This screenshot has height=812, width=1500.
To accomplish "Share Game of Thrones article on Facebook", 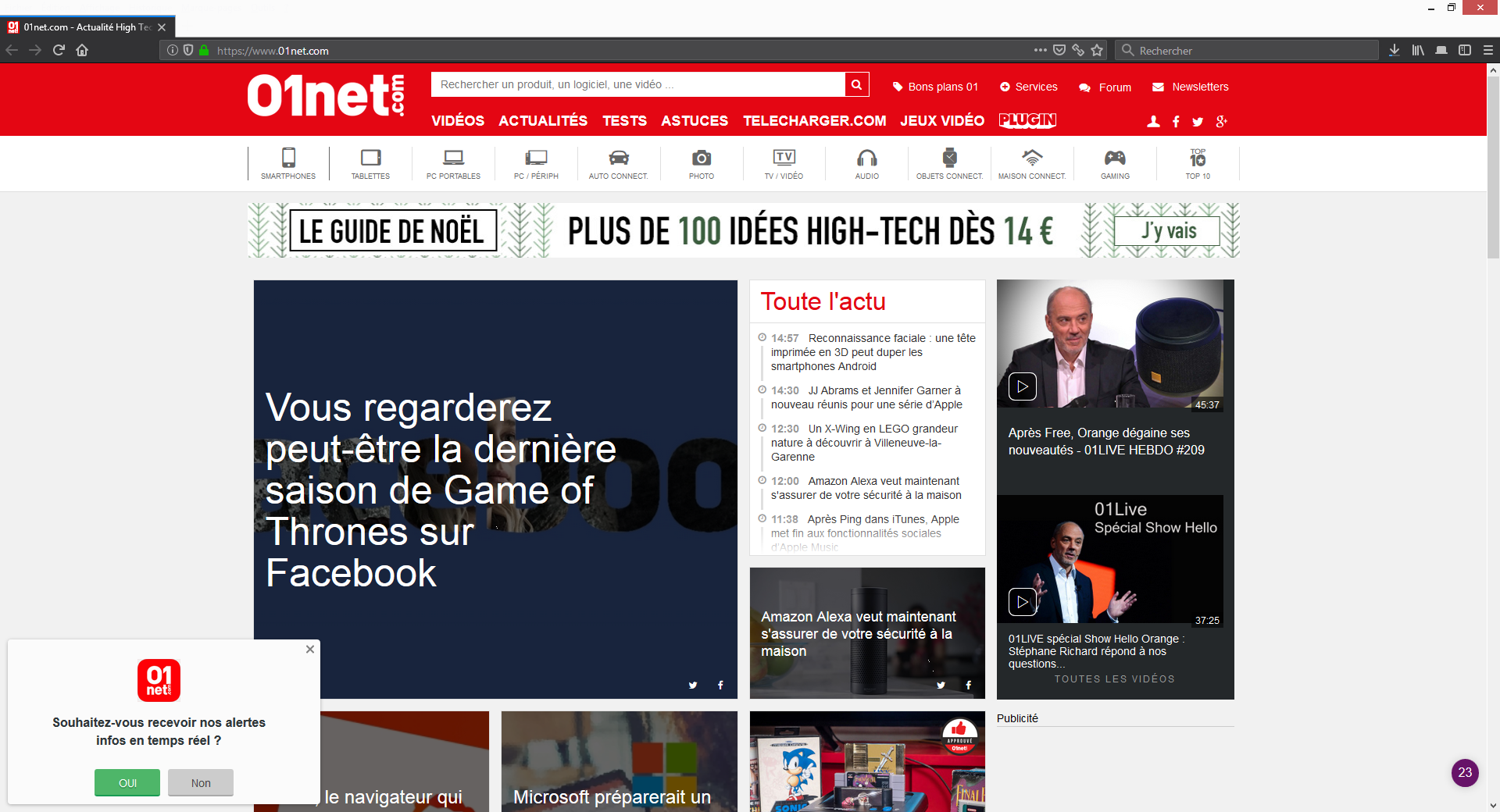I will point(720,685).
